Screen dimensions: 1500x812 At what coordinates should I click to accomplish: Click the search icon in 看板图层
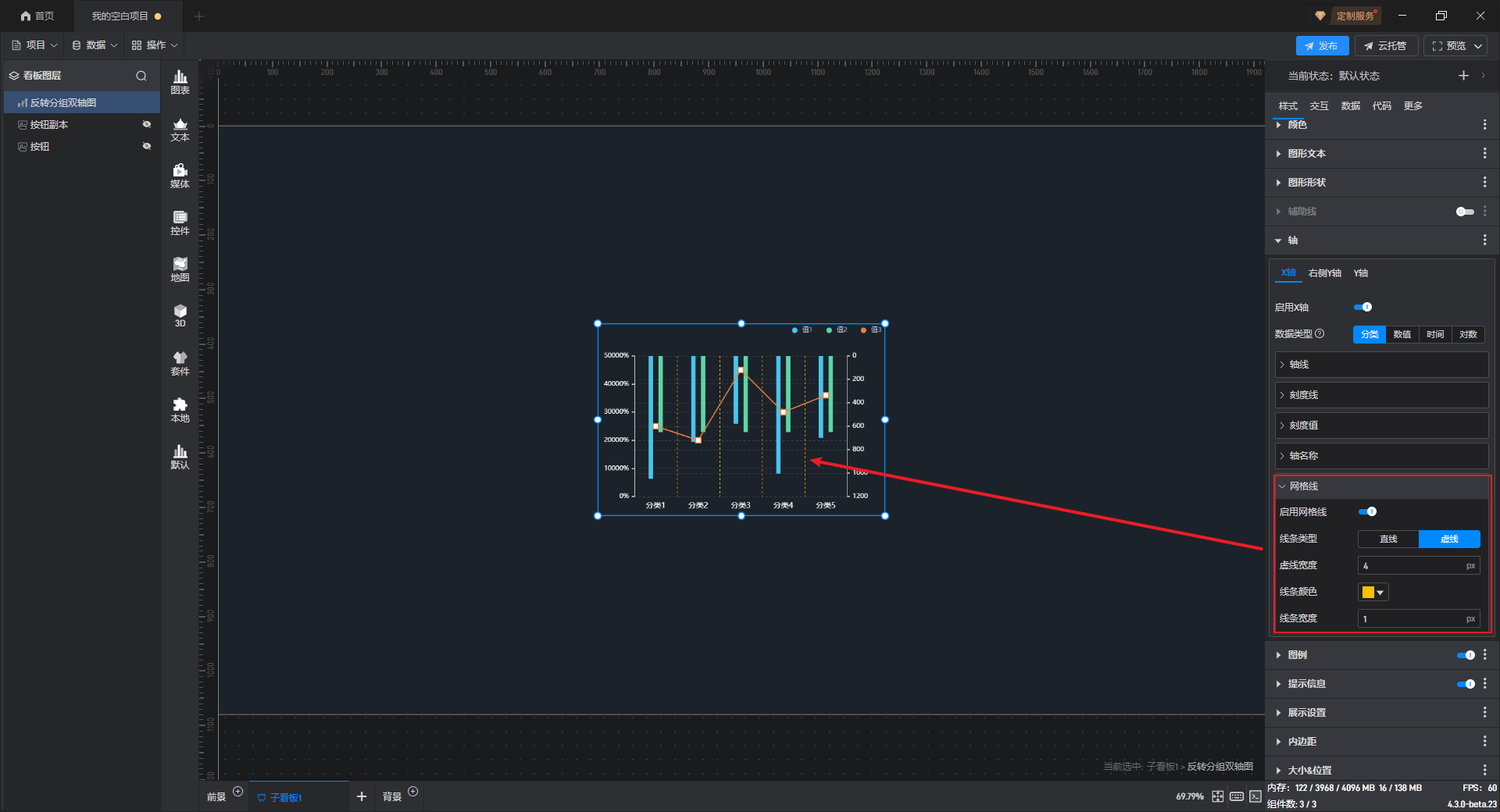141,76
